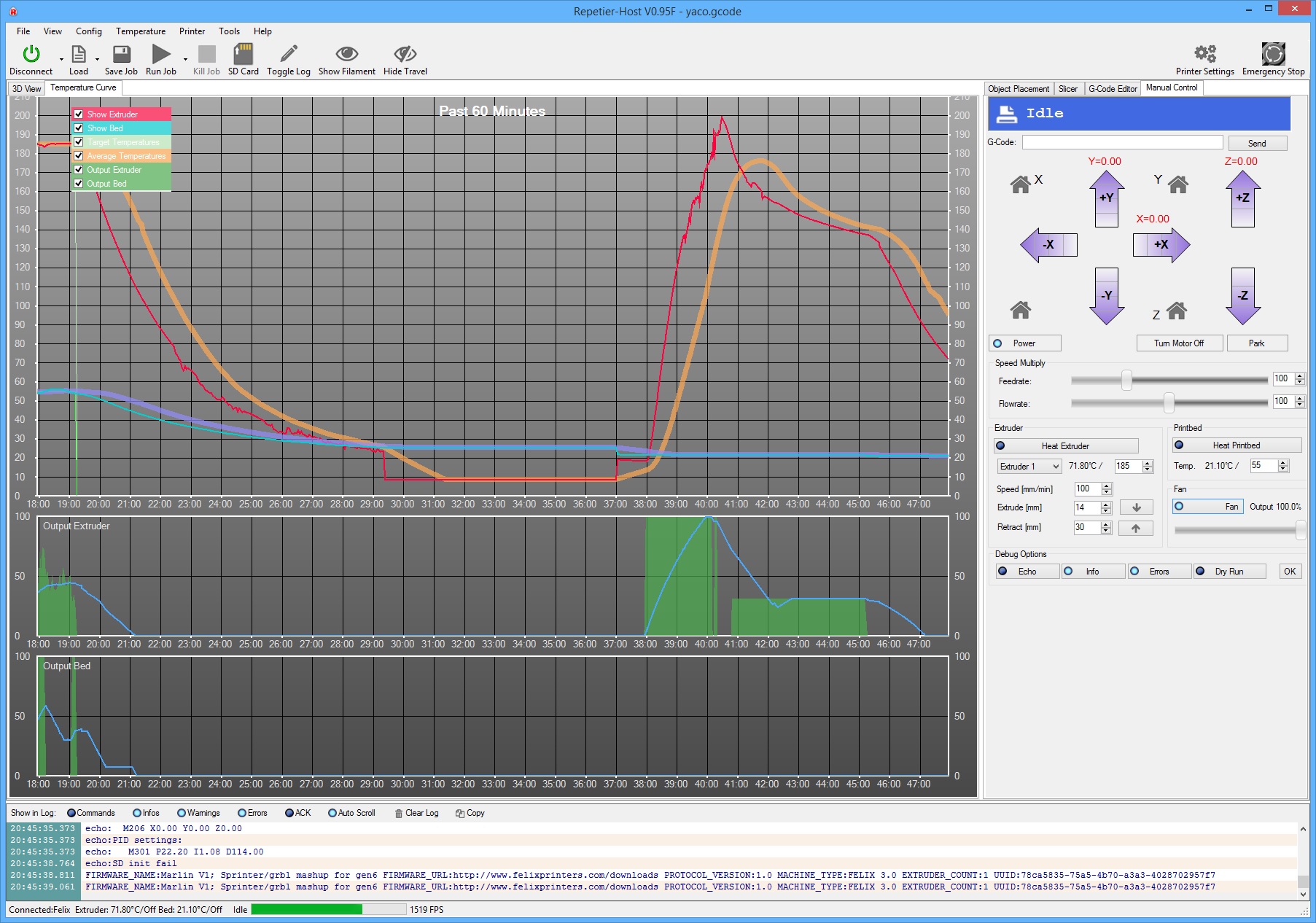Expand the Disconnect dropdown arrow
The width and height of the screenshot is (1316, 923).
pos(61,60)
